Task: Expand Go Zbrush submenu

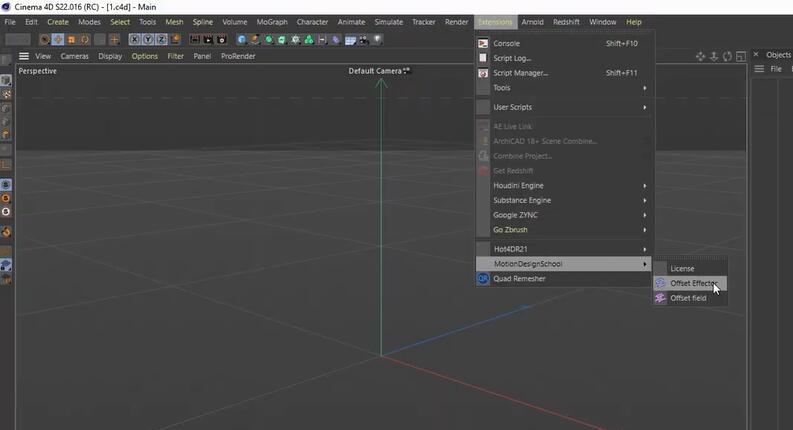Action: coord(565,230)
